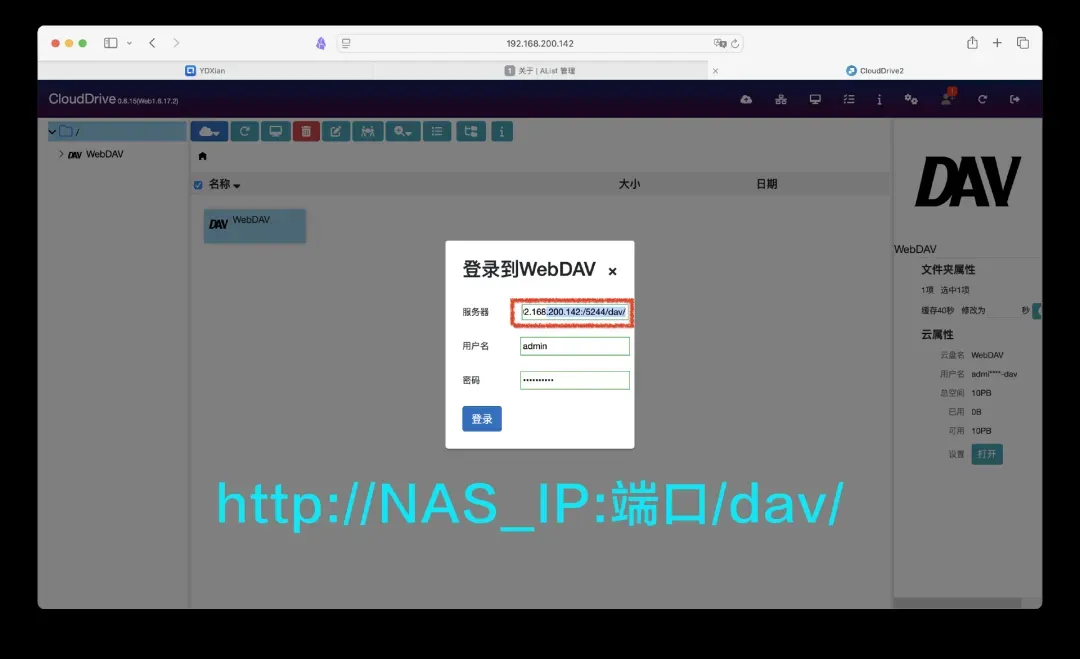Image resolution: width=1080 pixels, height=659 pixels.
Task: Open the task list icon in the header
Action: click(x=849, y=100)
